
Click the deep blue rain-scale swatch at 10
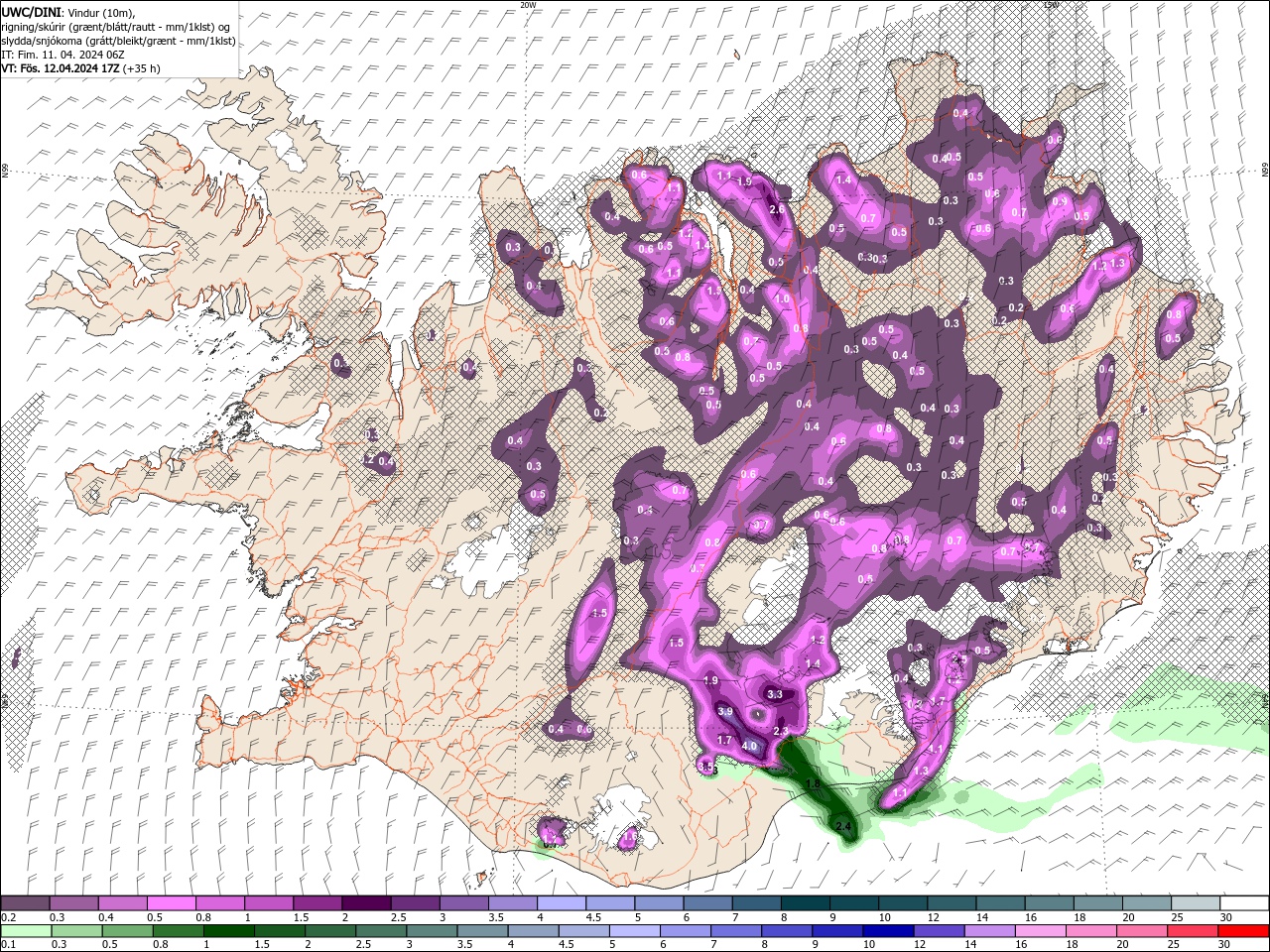pos(886,931)
